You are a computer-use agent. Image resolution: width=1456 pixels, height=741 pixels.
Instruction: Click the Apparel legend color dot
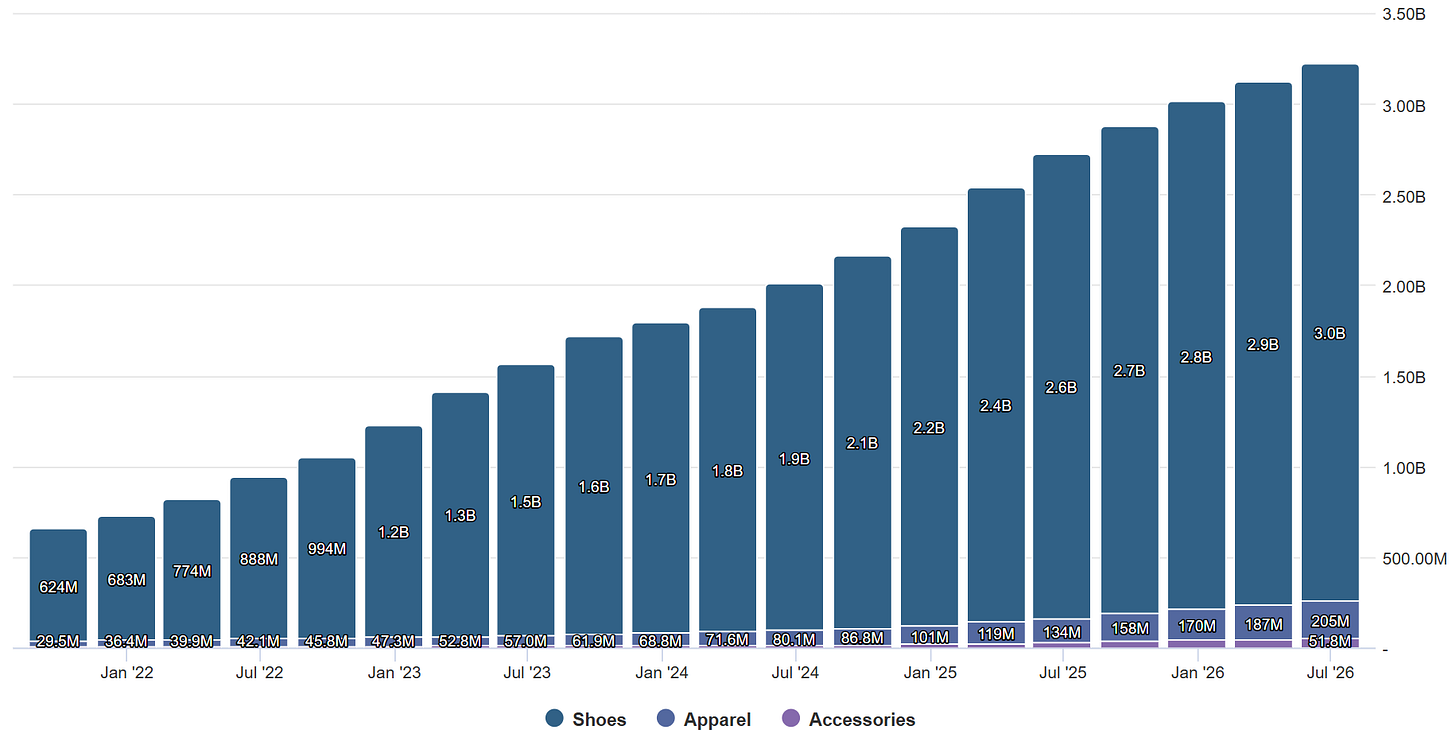[666, 719]
